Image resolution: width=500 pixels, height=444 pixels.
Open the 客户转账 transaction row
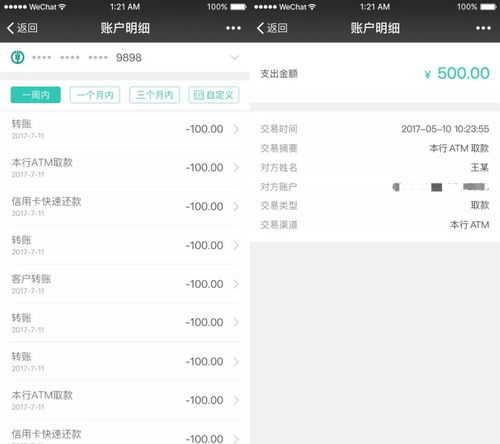point(125,284)
